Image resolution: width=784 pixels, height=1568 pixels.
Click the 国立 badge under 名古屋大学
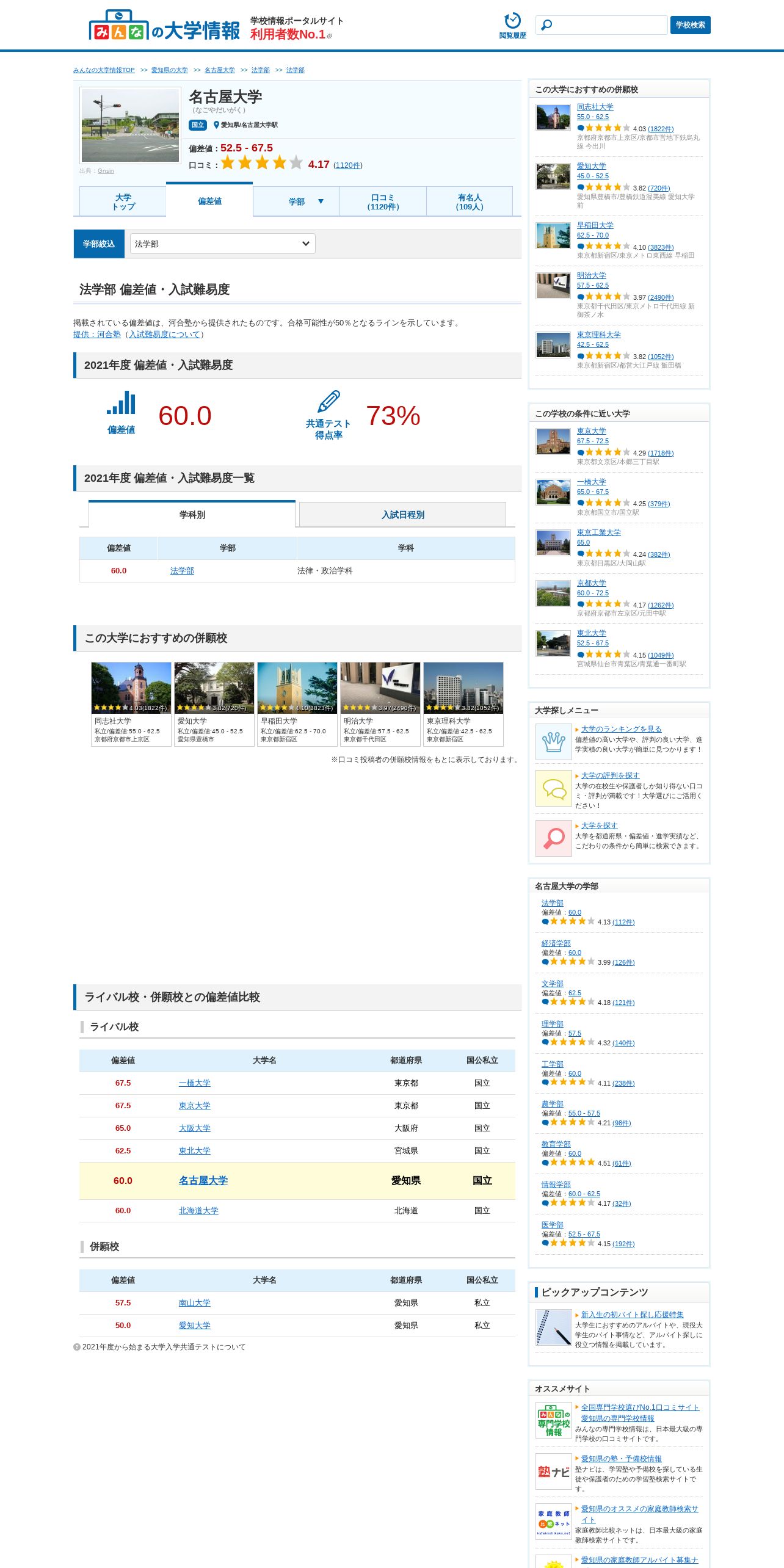[x=198, y=125]
